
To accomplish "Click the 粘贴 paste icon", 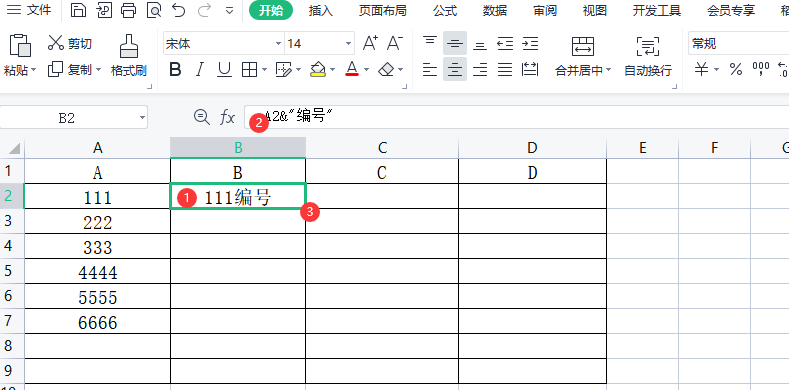I will (20, 45).
